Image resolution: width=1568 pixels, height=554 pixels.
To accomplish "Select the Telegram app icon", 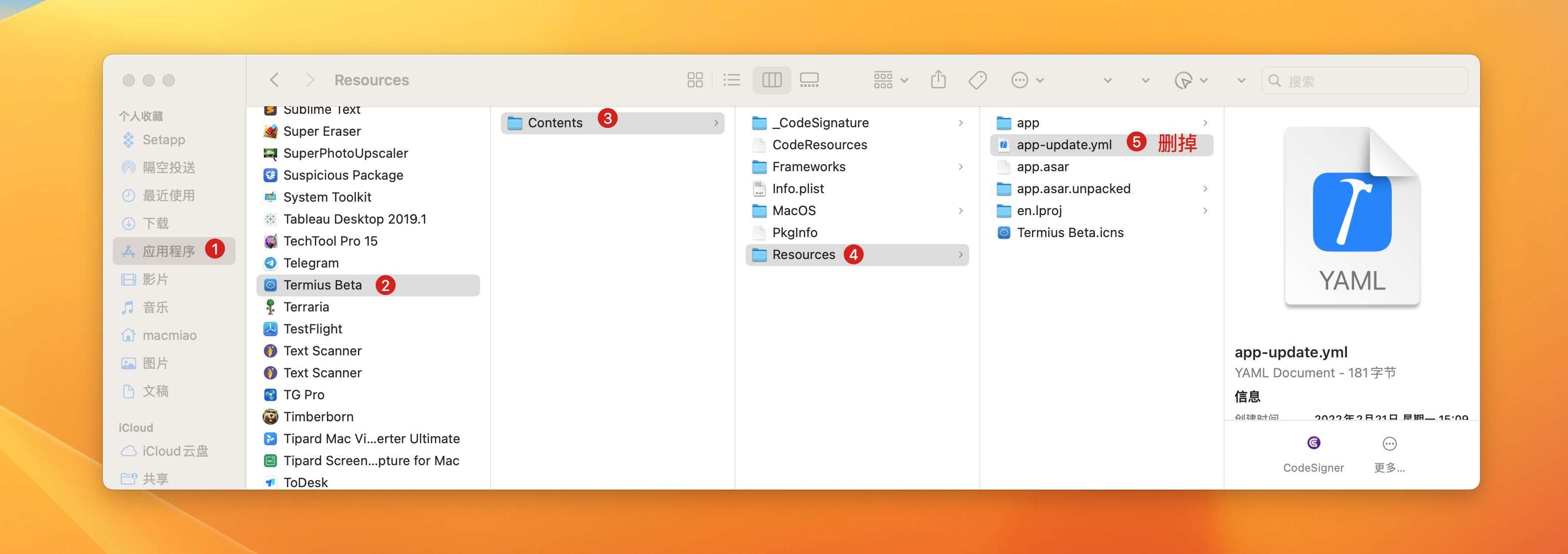I will pyautogui.click(x=270, y=263).
